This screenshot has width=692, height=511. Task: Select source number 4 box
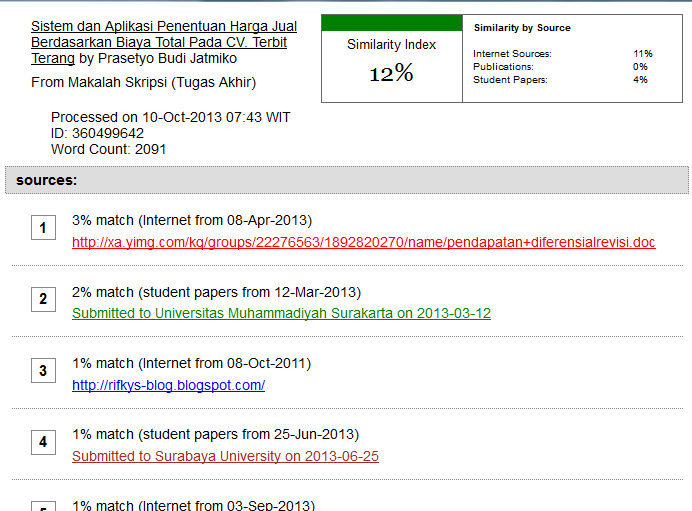coord(43,442)
